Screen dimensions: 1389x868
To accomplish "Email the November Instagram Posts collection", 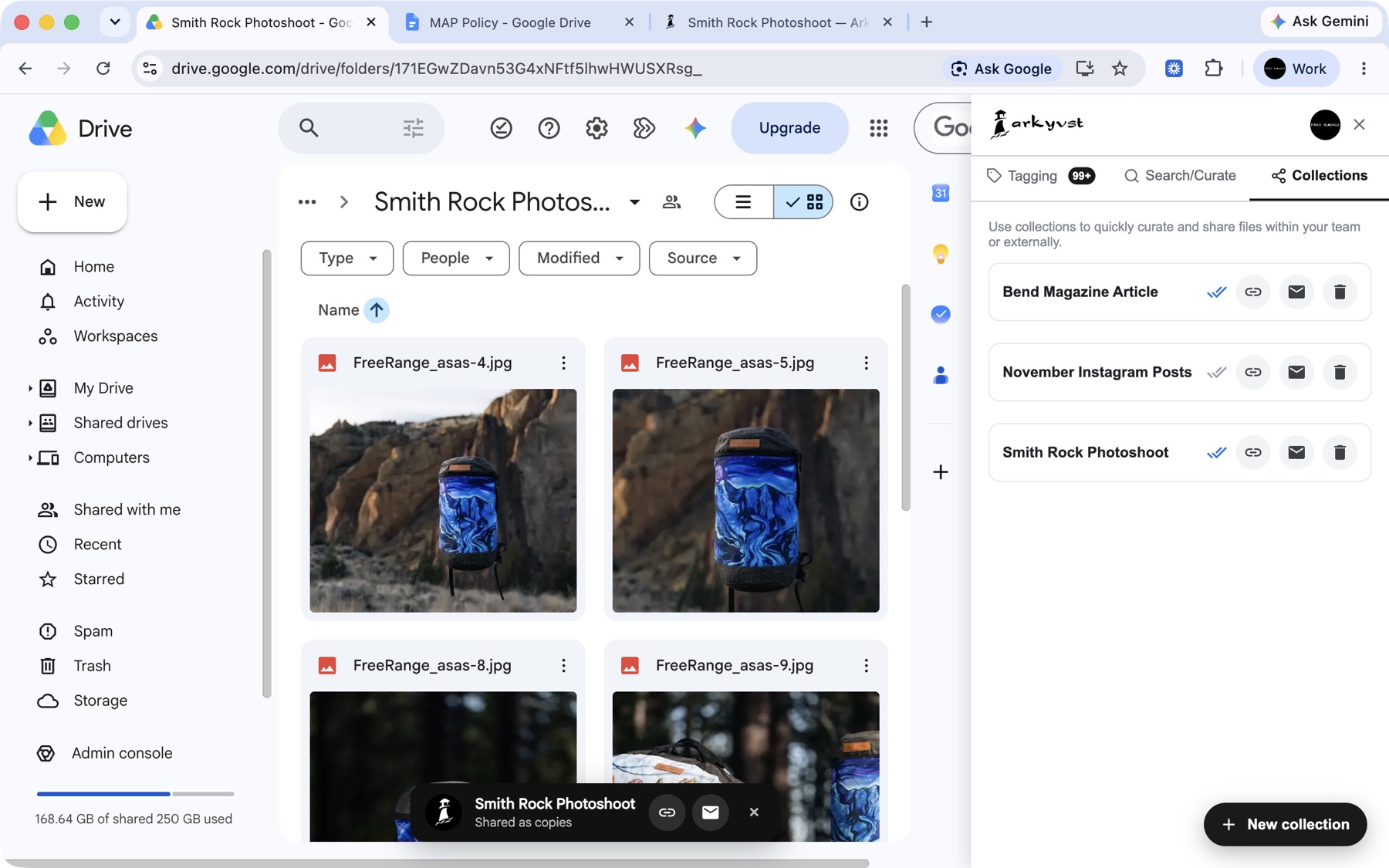I will 1296,372.
